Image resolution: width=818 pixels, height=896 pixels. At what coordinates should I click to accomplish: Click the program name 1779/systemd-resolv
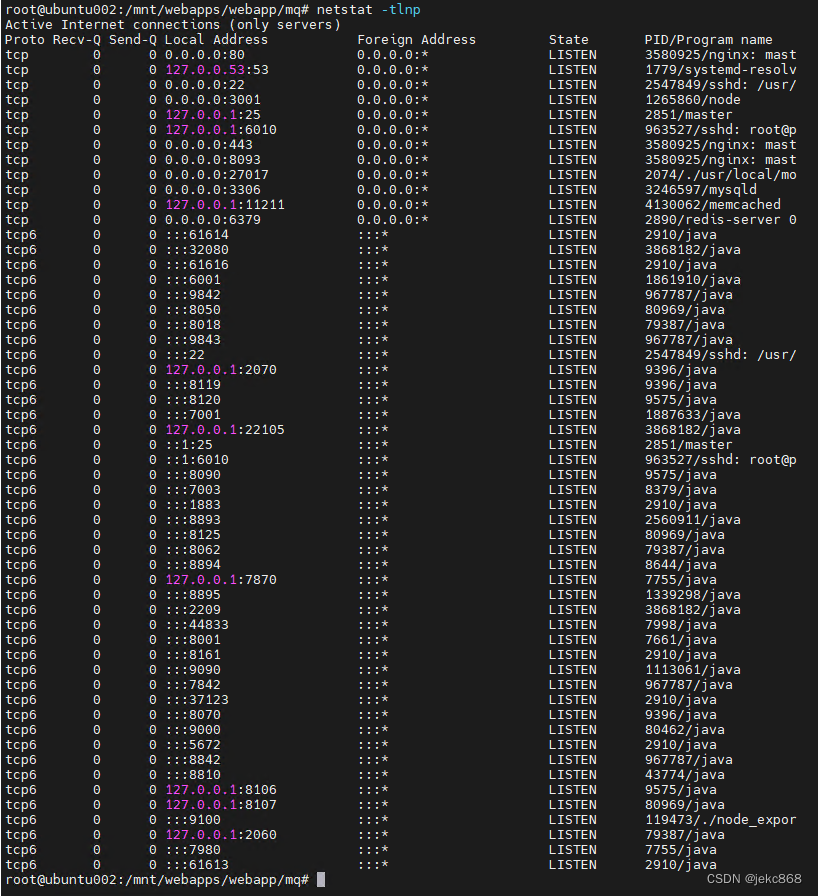pos(721,70)
